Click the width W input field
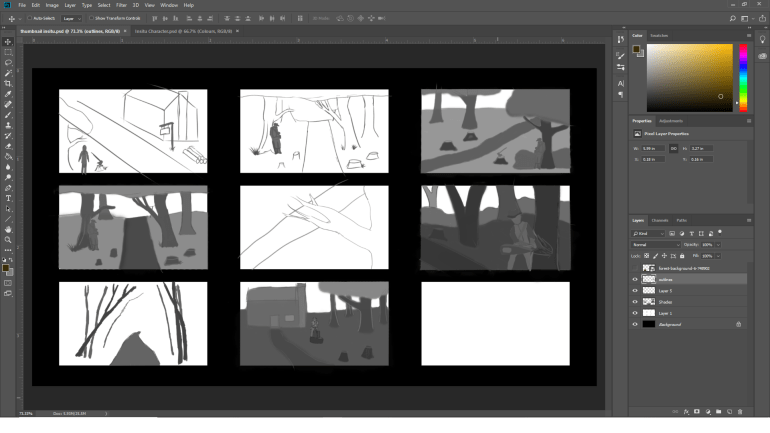Image resolution: width=770 pixels, height=433 pixels. (653, 148)
